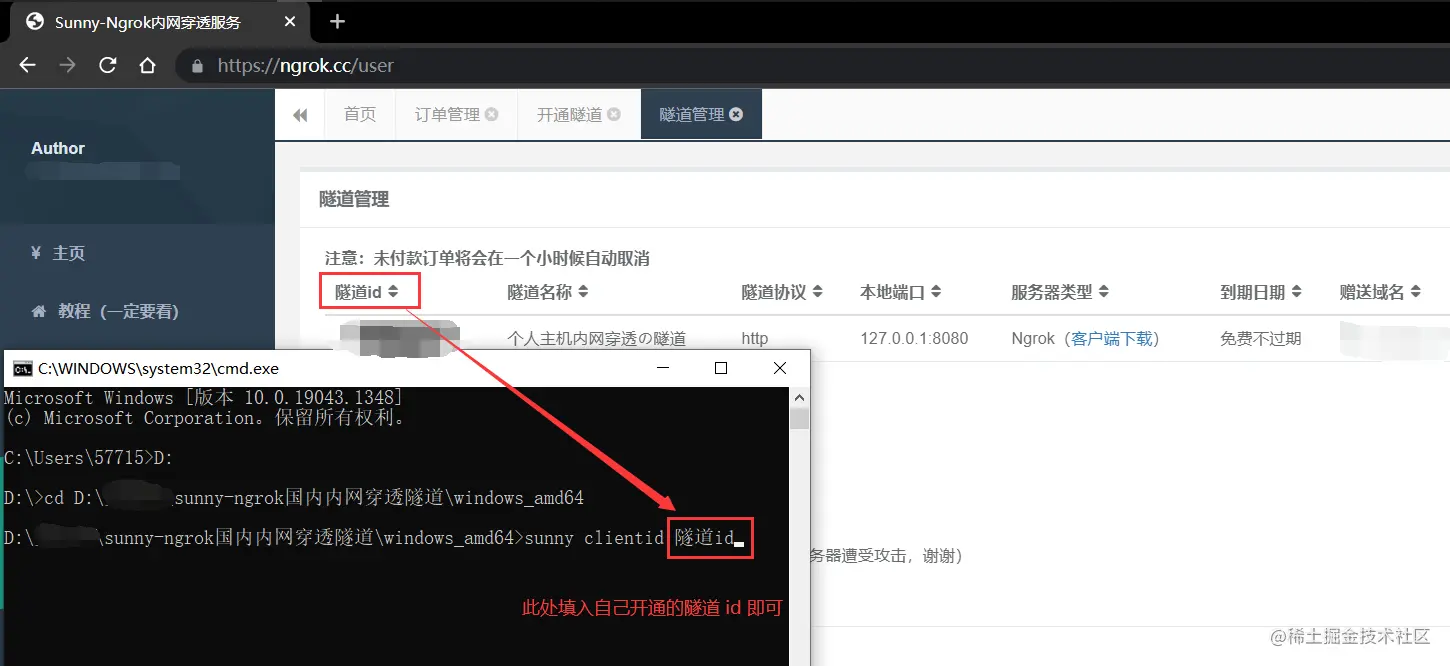Maximize the cmd.exe window
This screenshot has height=666, width=1450.
(x=721, y=368)
